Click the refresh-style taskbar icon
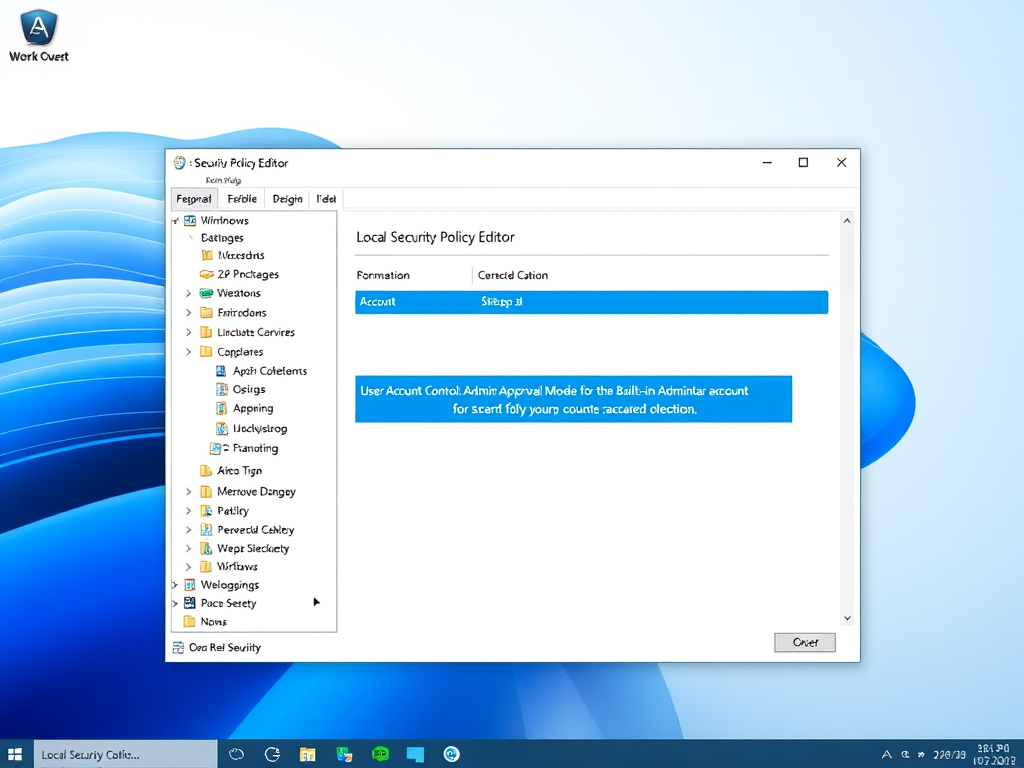The image size is (1024, 768). point(272,754)
